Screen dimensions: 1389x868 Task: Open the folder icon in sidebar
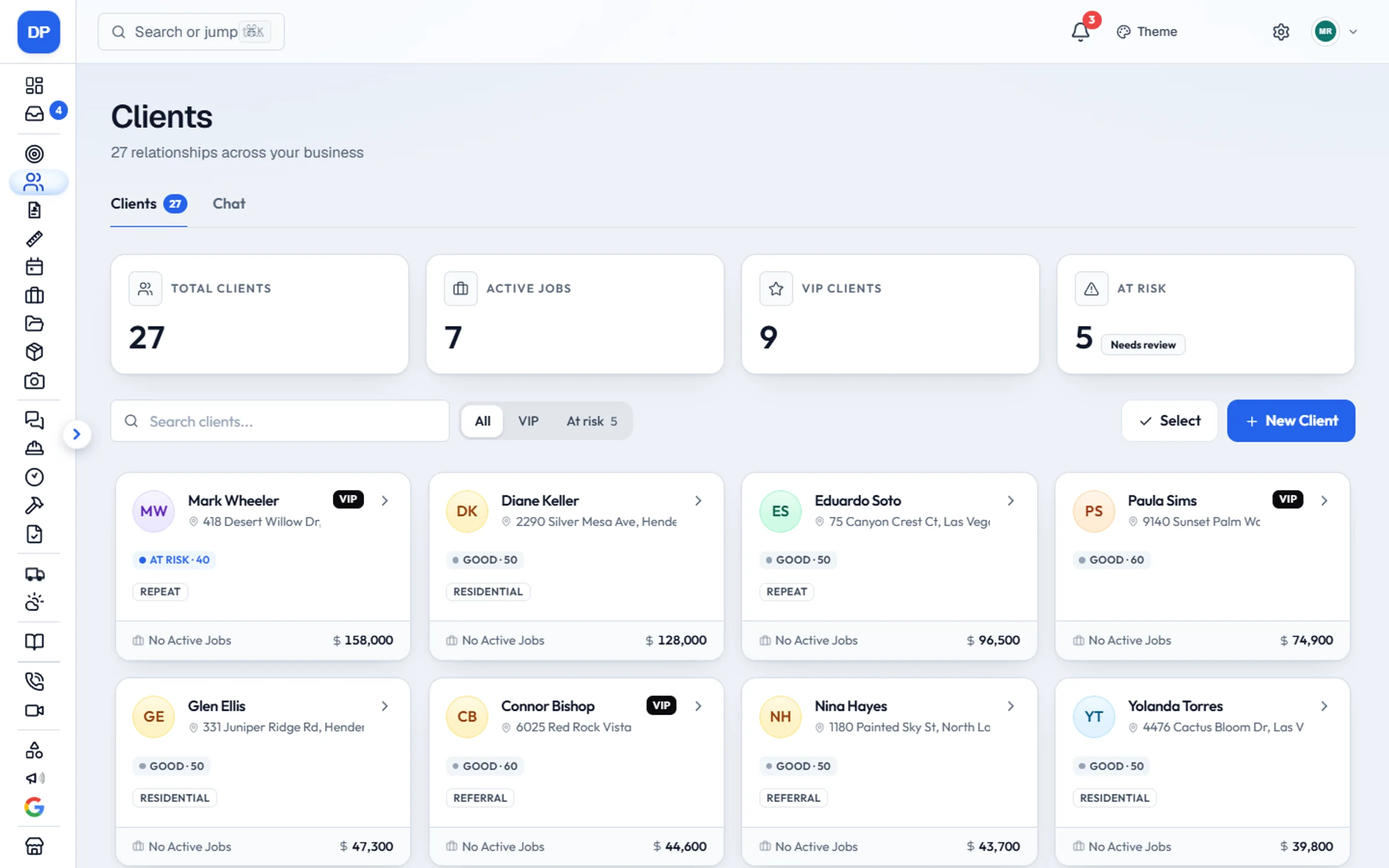[x=34, y=323]
